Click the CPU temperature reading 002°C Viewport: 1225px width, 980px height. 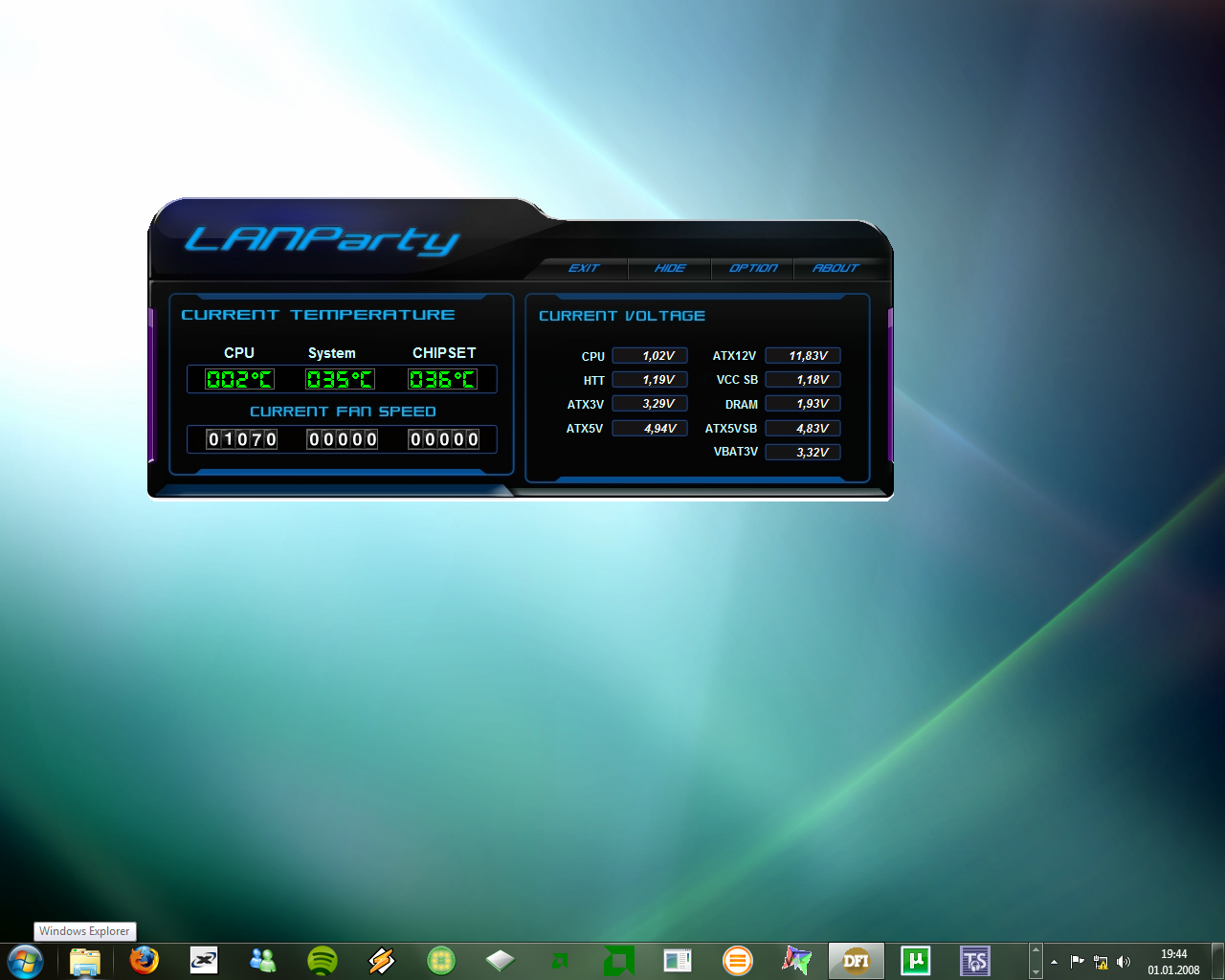239,379
